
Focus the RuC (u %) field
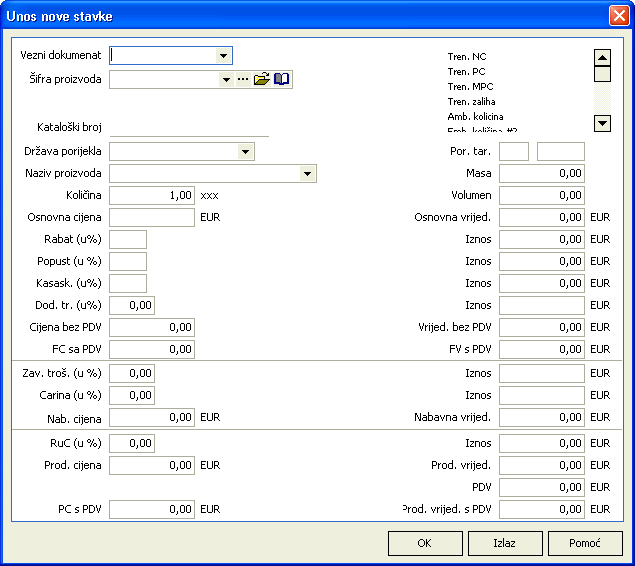click(x=132, y=443)
